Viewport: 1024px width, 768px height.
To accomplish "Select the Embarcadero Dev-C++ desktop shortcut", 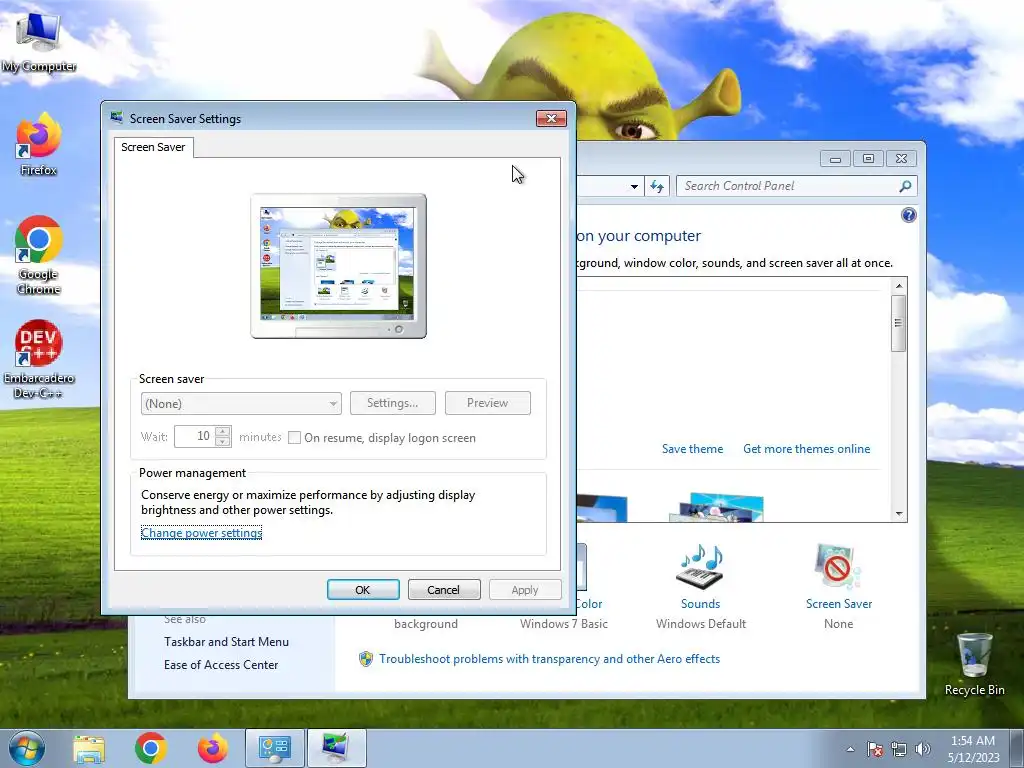I will pyautogui.click(x=39, y=359).
